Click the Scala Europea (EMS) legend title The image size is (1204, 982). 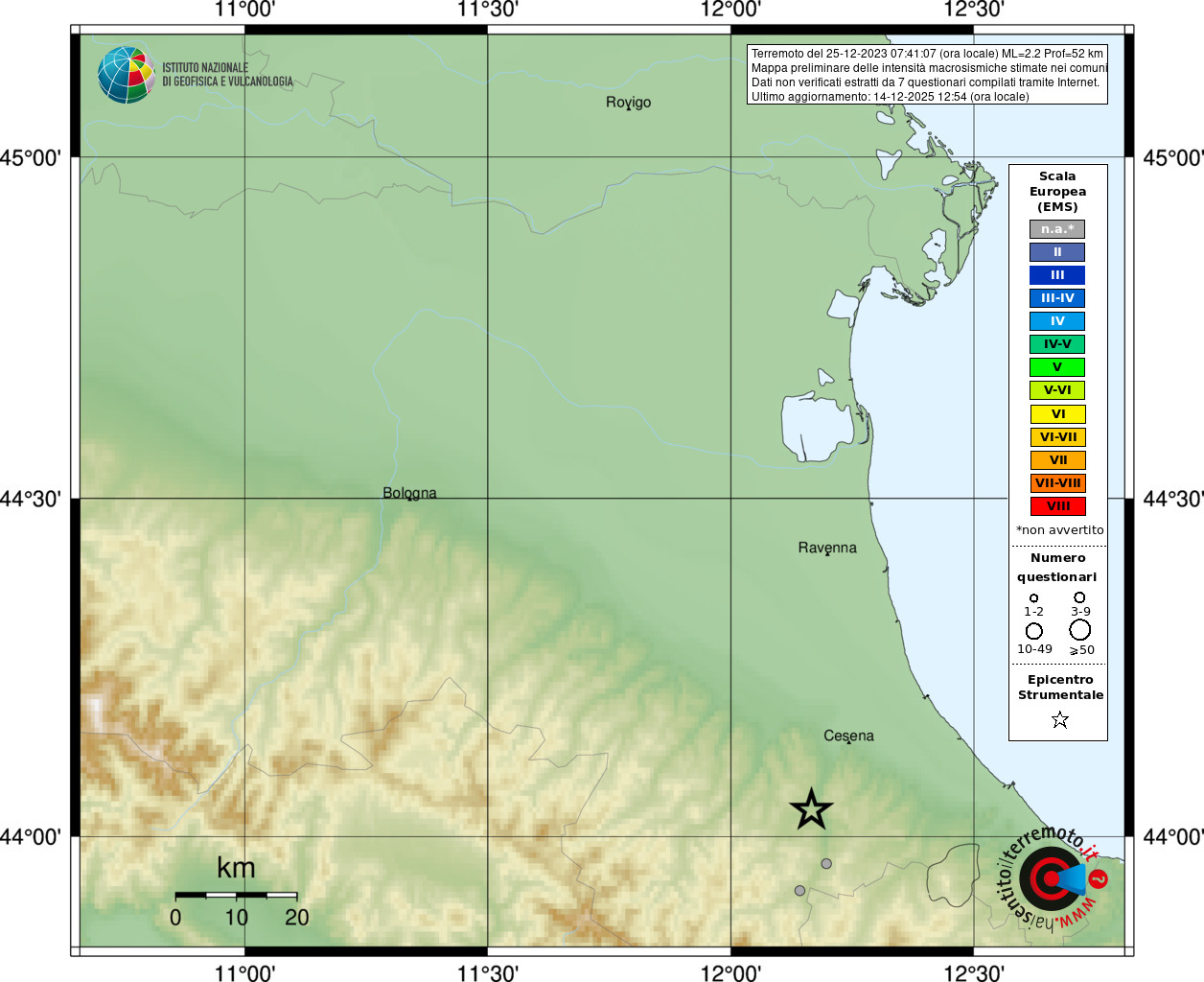point(1057,192)
